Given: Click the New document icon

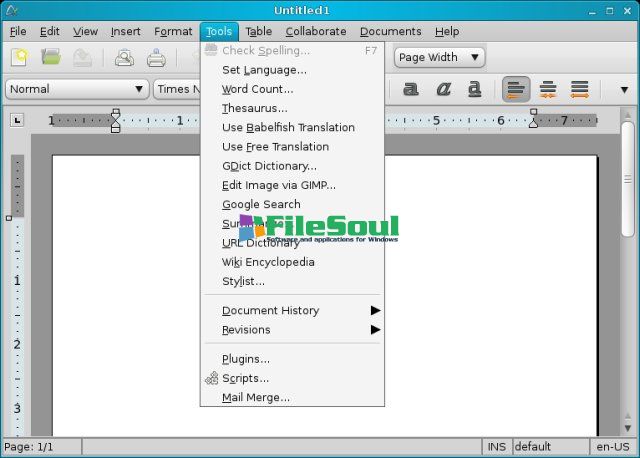Looking at the screenshot, I should 20,57.
